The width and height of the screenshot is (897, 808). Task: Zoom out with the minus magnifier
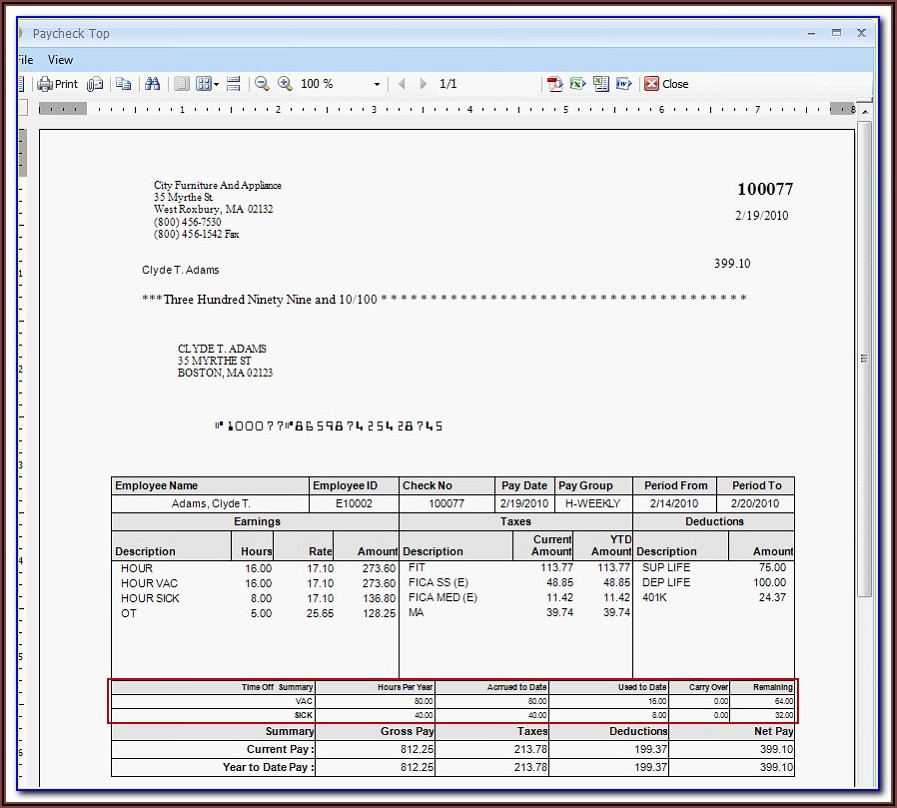click(262, 84)
